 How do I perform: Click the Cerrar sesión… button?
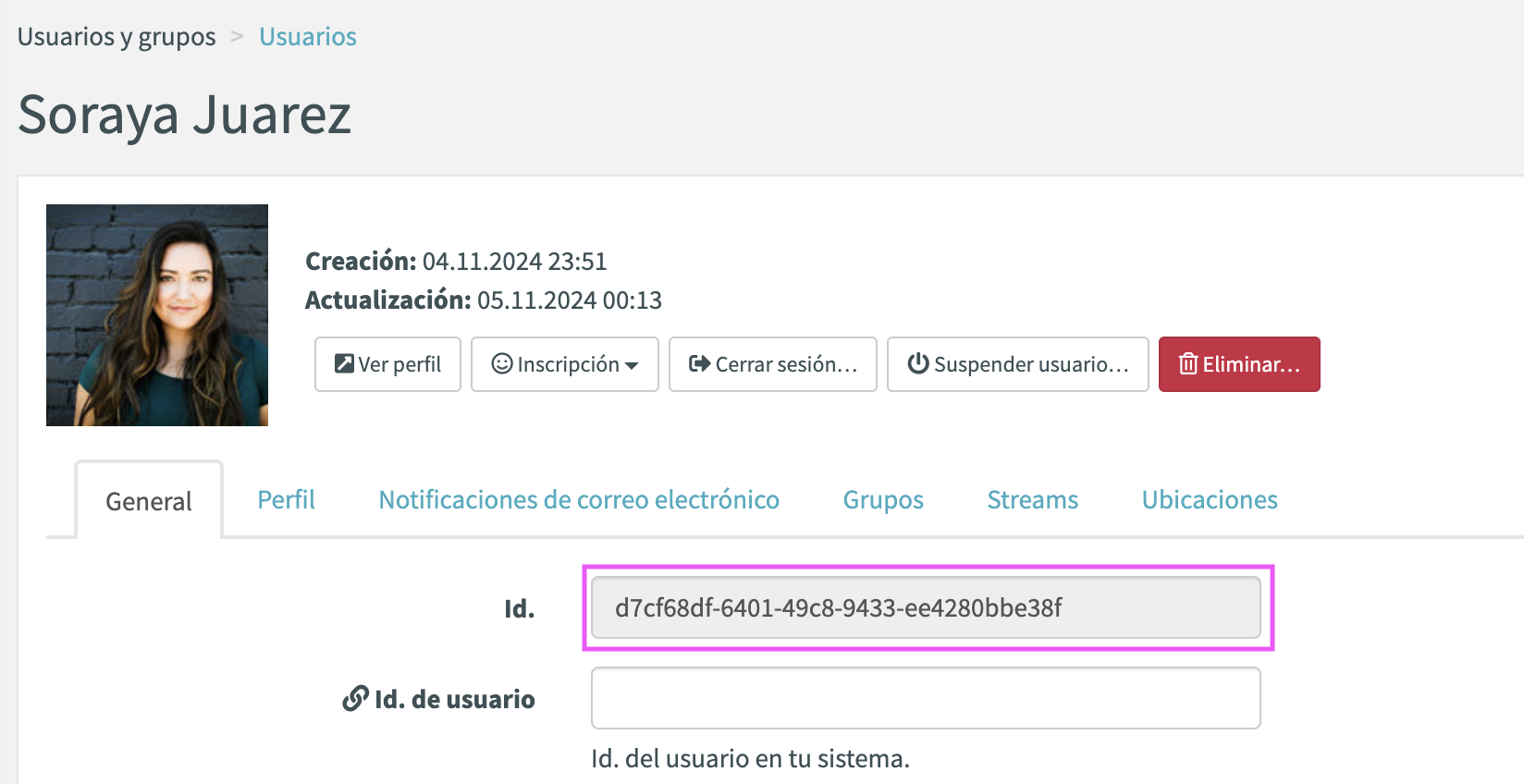(x=773, y=364)
